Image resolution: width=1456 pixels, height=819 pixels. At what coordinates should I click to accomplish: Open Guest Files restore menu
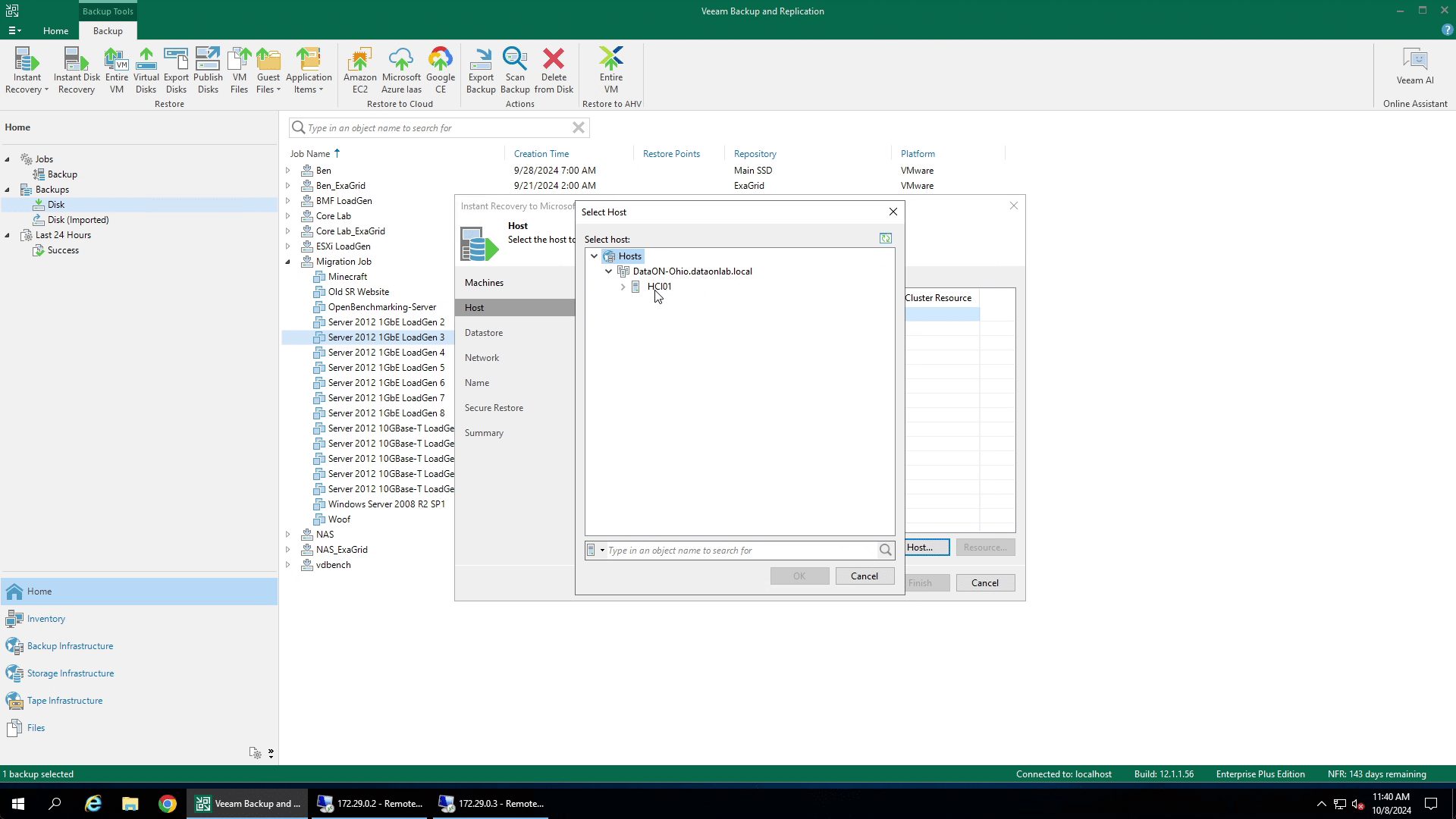268,70
